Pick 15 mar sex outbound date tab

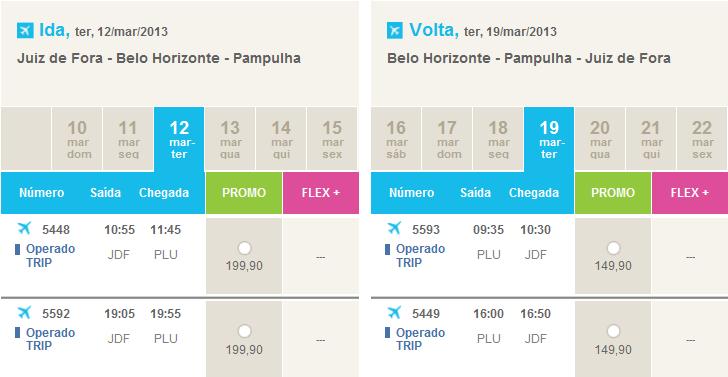pos(332,139)
